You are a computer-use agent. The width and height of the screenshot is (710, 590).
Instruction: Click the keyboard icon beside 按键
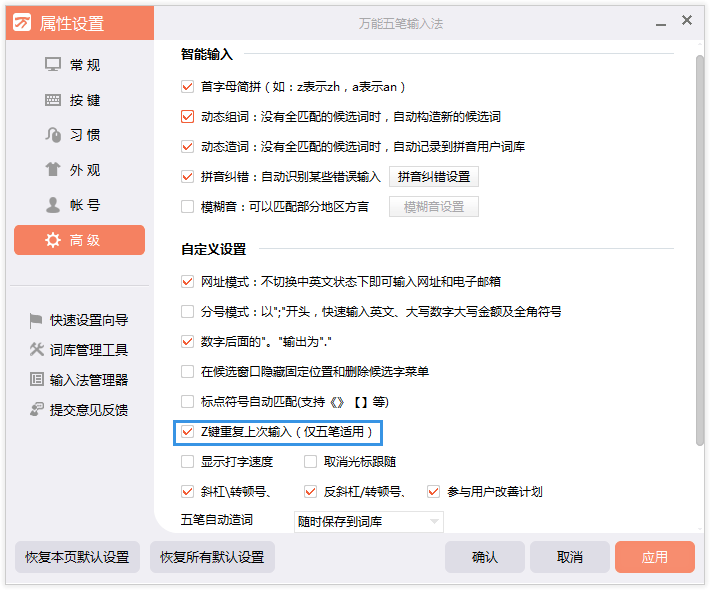(x=53, y=100)
